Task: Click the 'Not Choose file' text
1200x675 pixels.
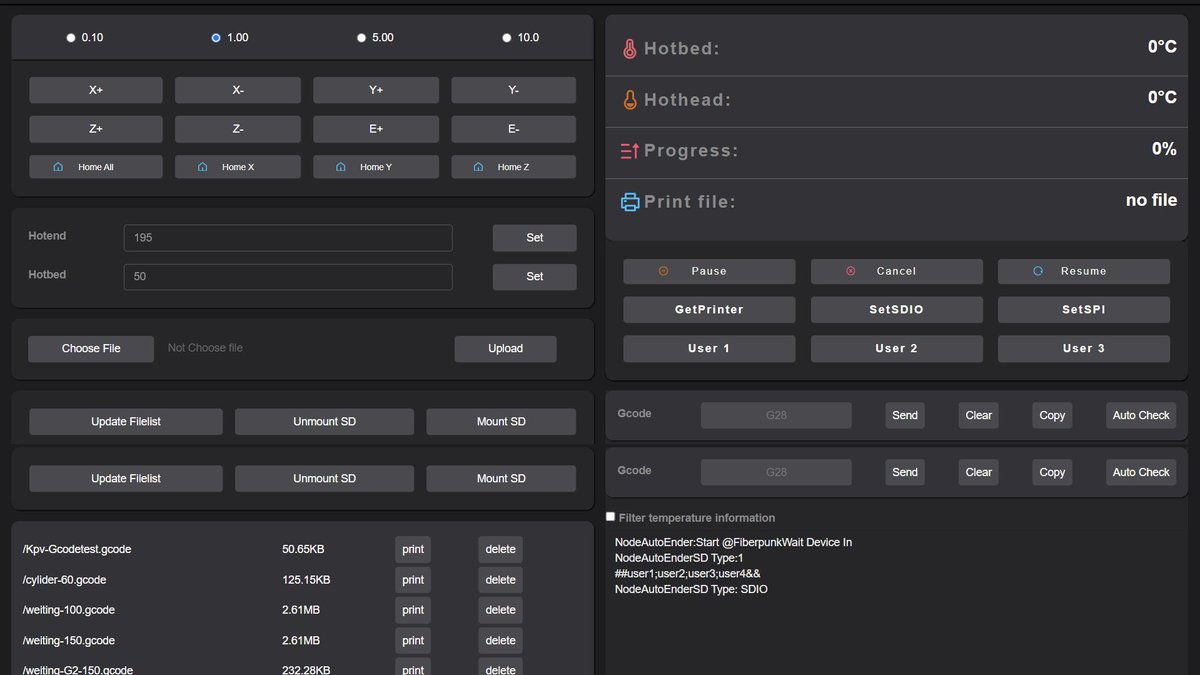Action: tap(205, 348)
